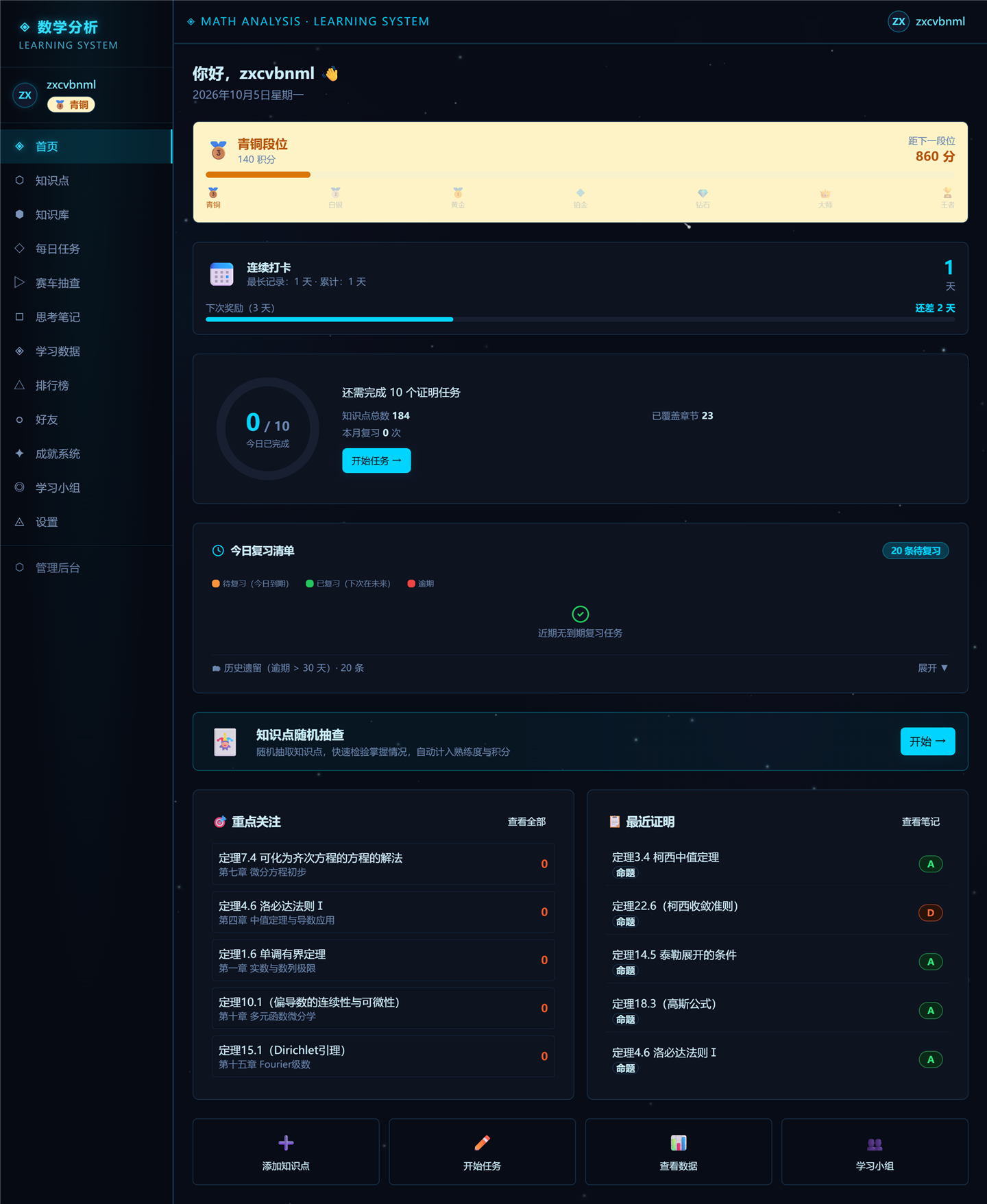Click the 查看全部 link

(526, 822)
